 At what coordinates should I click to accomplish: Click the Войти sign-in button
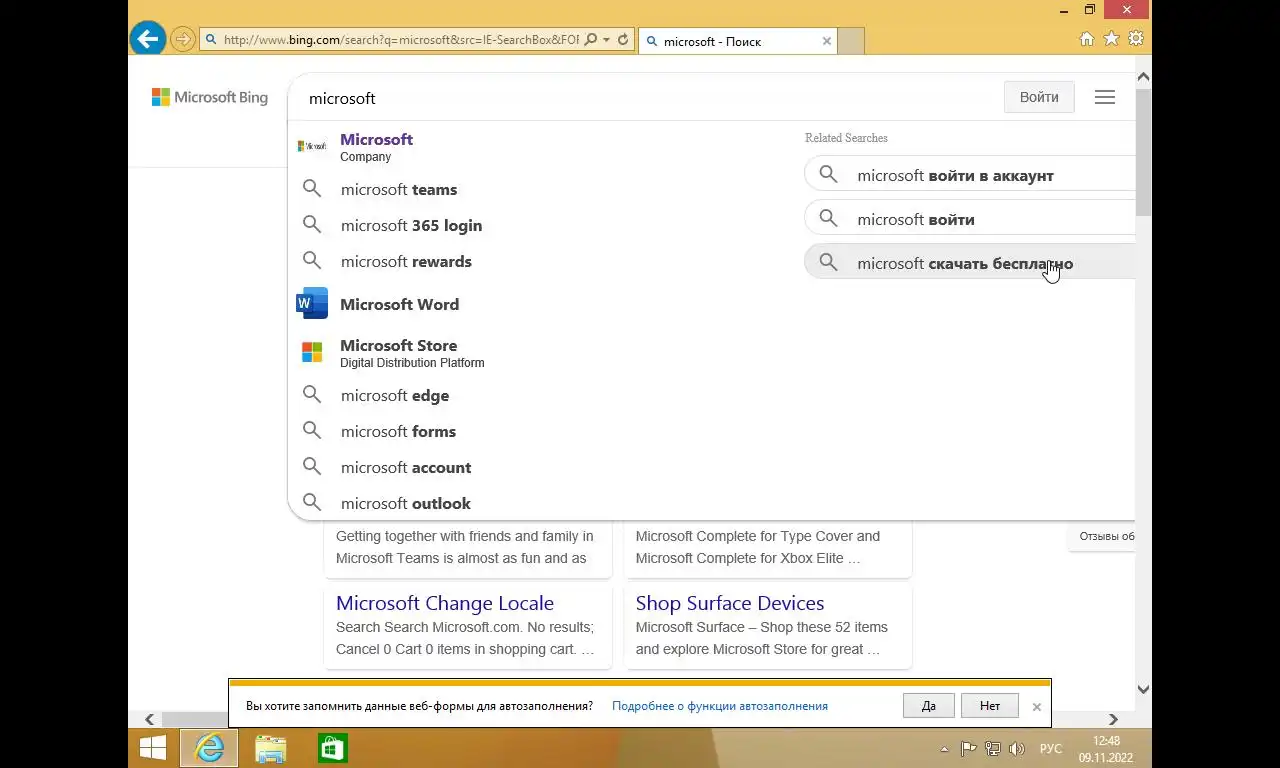1039,97
